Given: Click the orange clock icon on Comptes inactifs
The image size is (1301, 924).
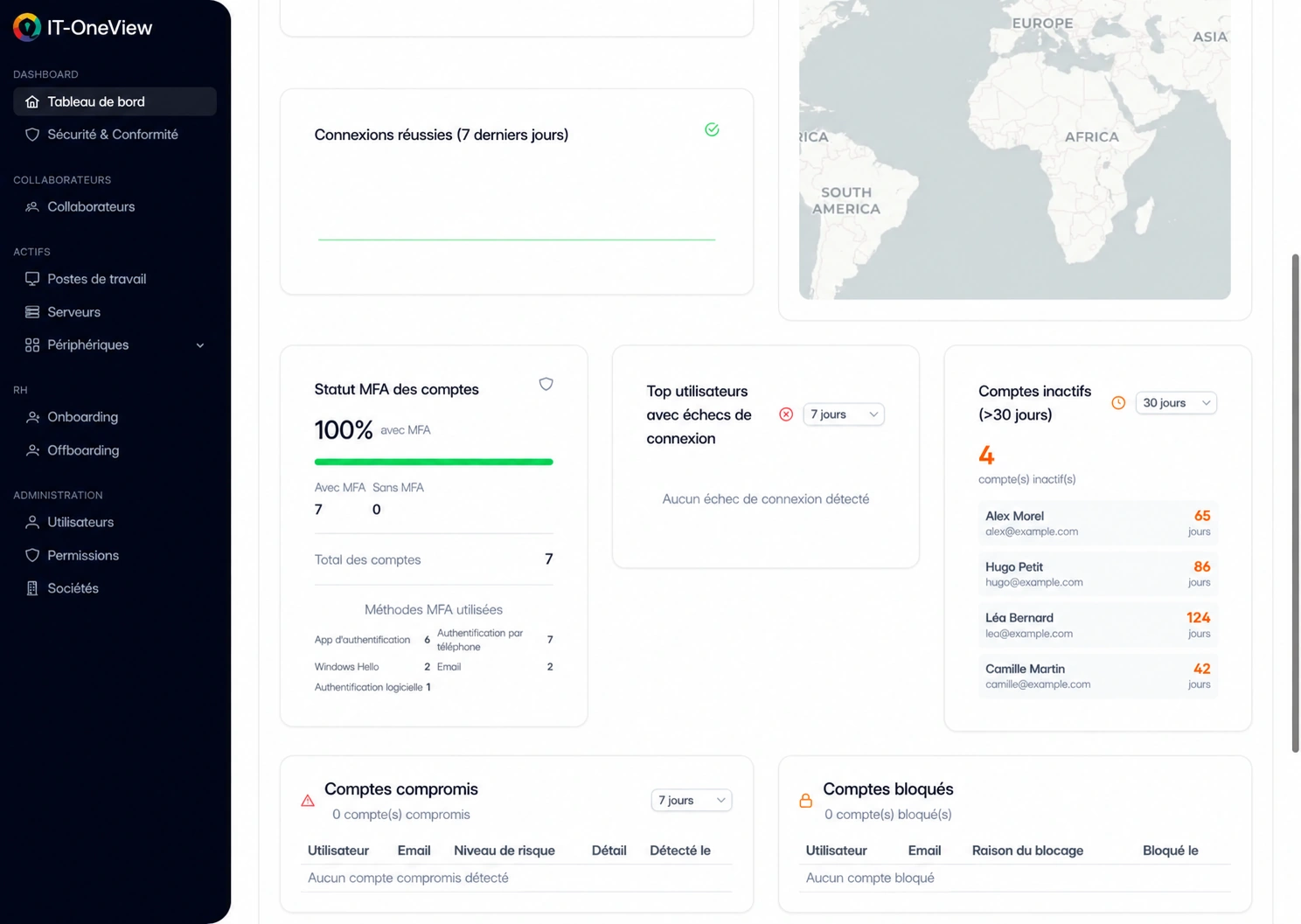Looking at the screenshot, I should [1118, 403].
